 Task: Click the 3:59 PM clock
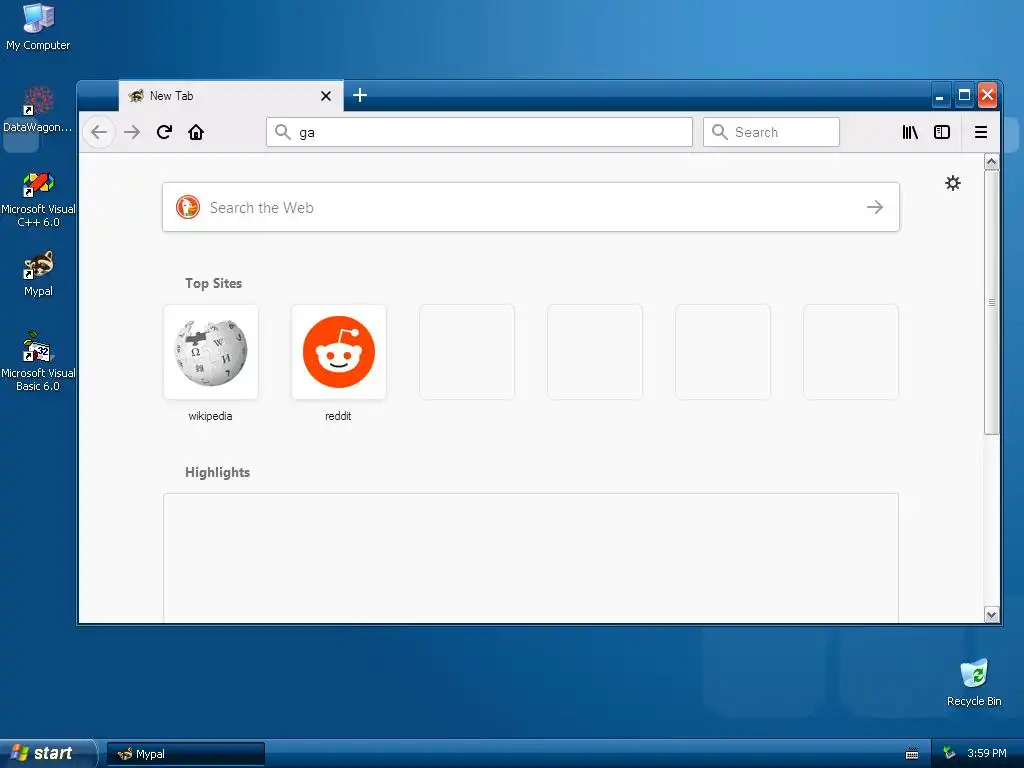pyautogui.click(x=987, y=753)
